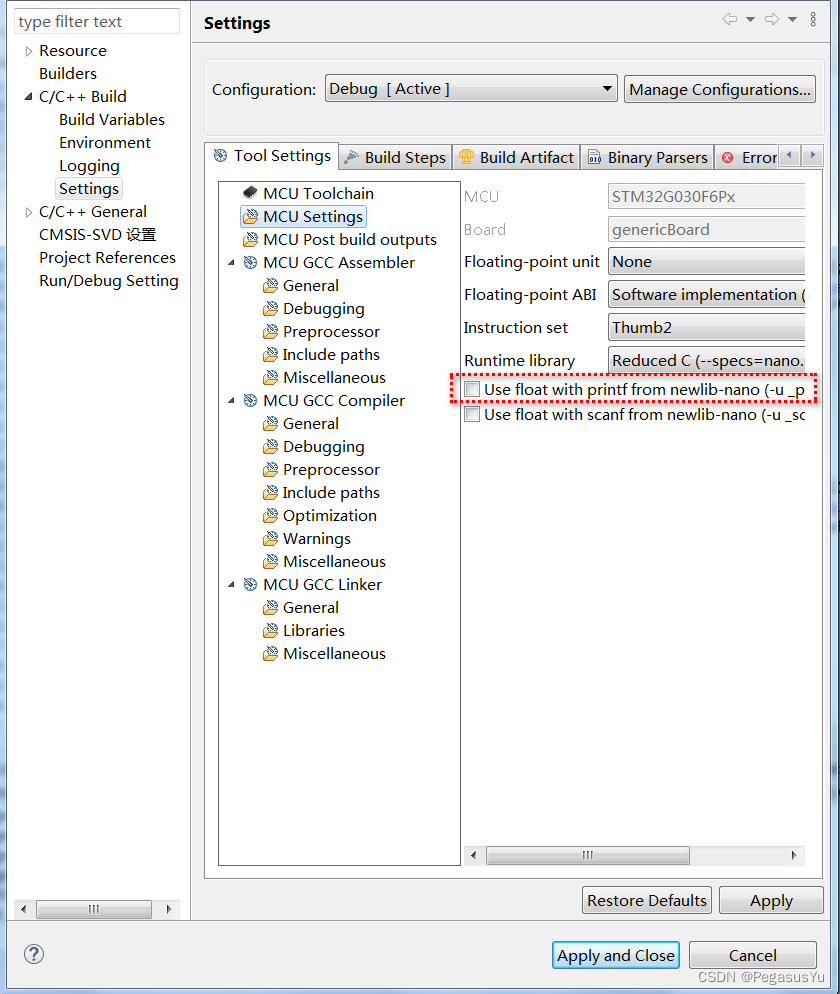This screenshot has width=840, height=994.
Task: Click the MCU Post build outputs icon
Action: (250, 239)
